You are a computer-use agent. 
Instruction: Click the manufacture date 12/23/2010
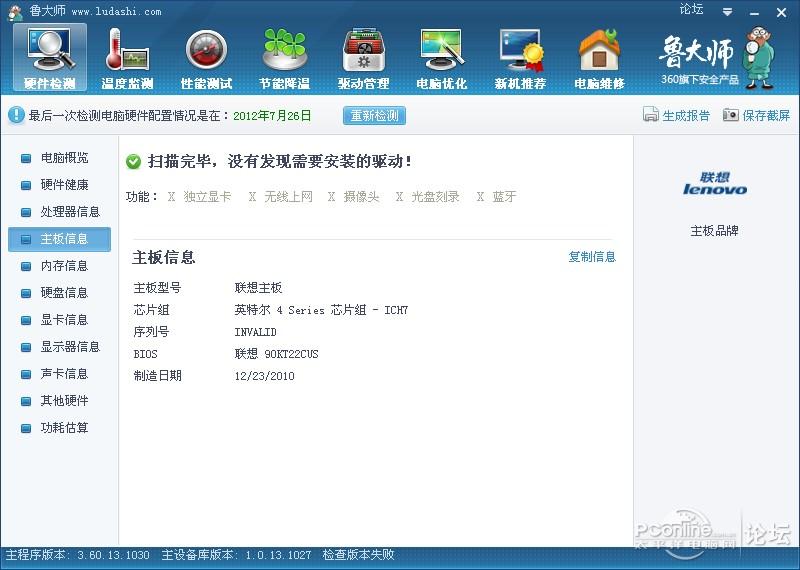[x=264, y=376]
